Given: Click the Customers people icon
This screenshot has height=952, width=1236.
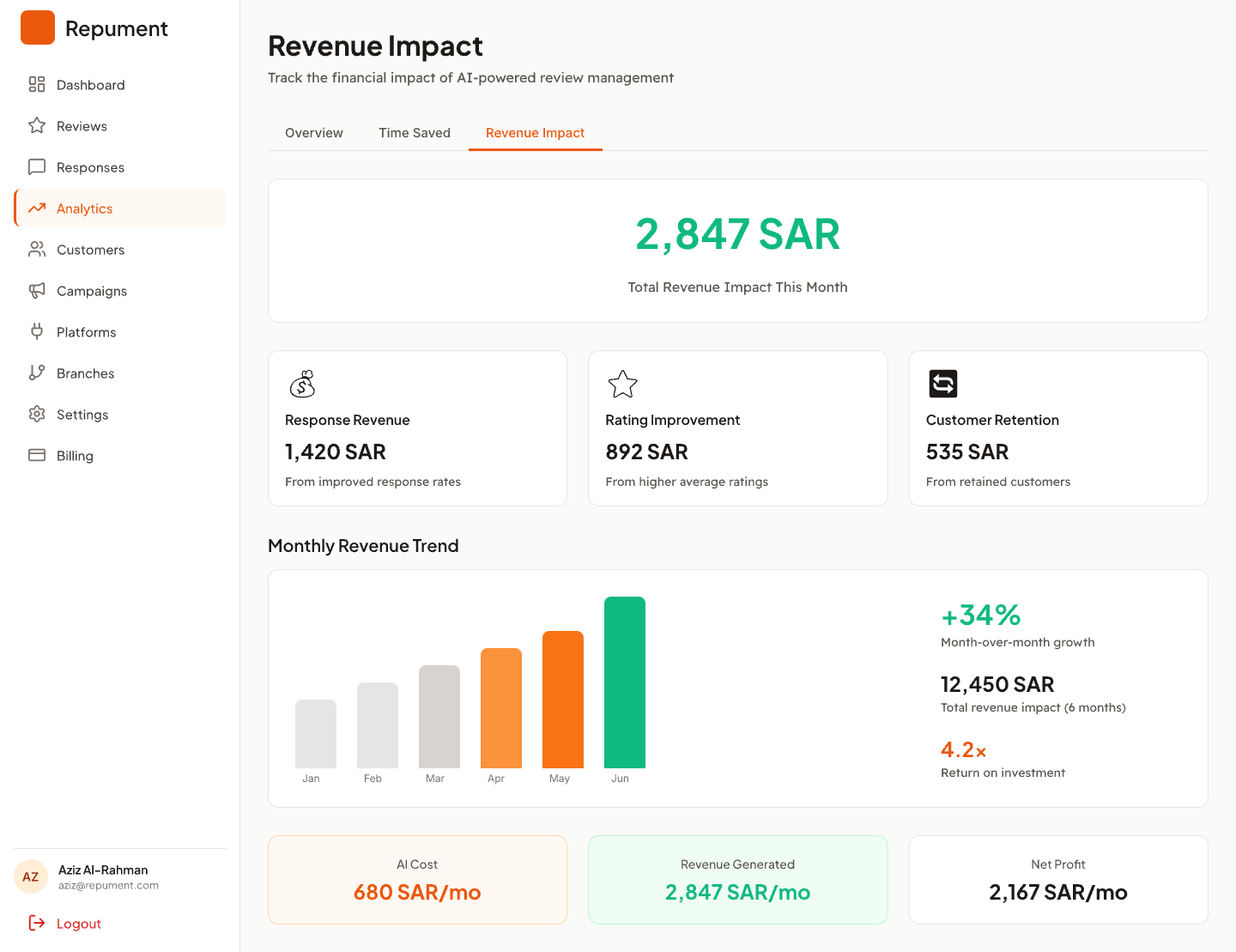Looking at the screenshot, I should [x=37, y=249].
